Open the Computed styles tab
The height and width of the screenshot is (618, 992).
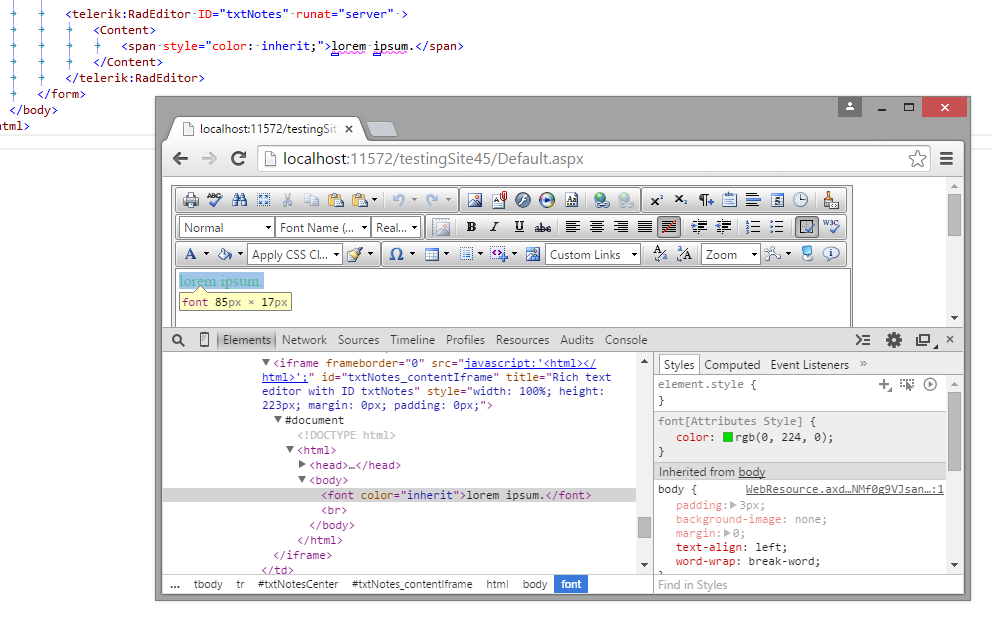[x=732, y=365]
